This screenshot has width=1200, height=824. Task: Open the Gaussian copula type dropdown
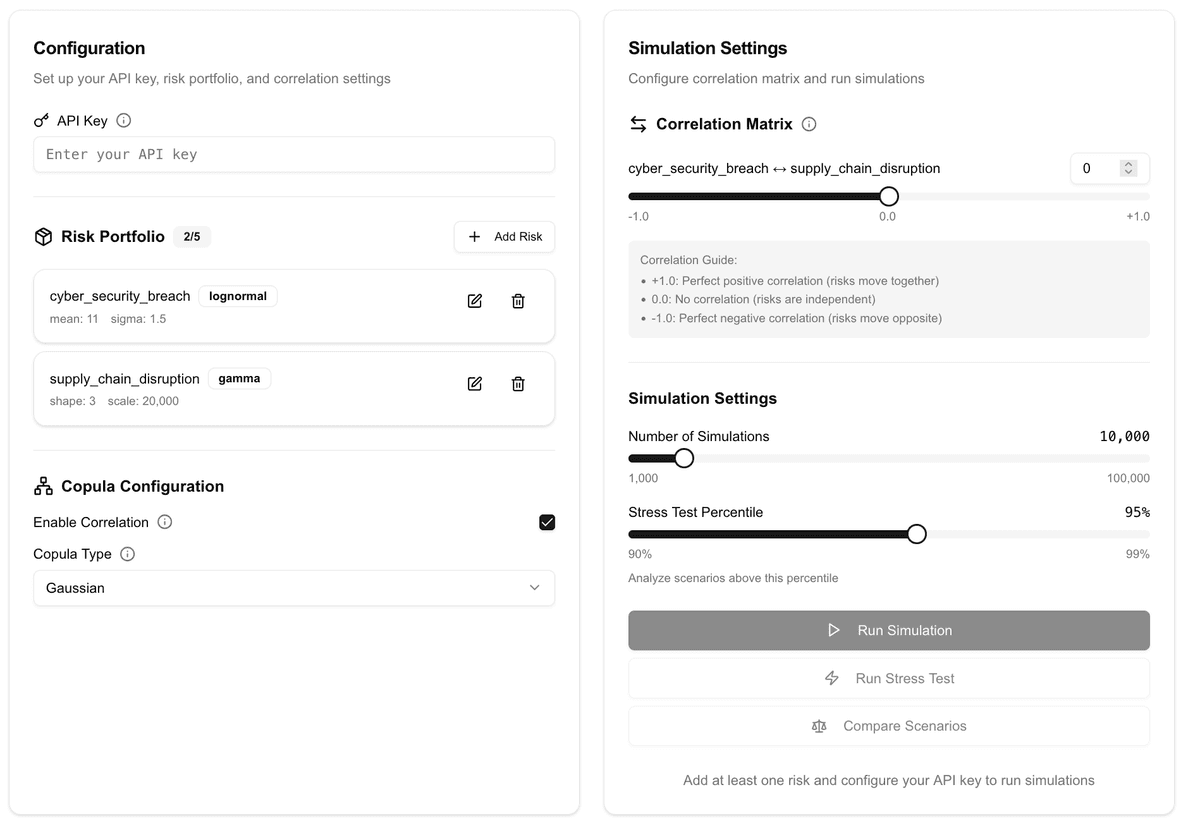tap(294, 588)
